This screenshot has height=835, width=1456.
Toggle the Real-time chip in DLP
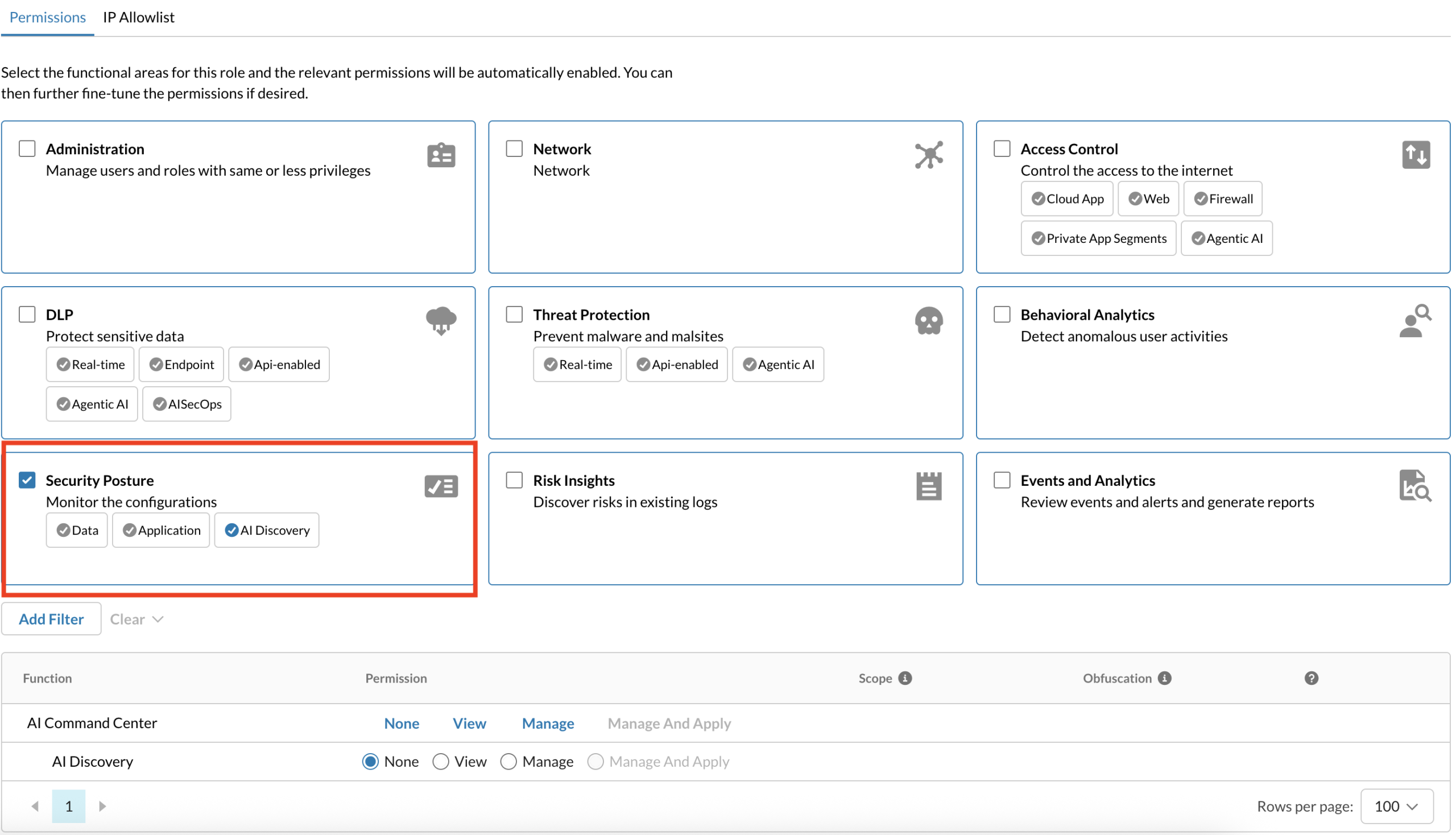click(90, 364)
